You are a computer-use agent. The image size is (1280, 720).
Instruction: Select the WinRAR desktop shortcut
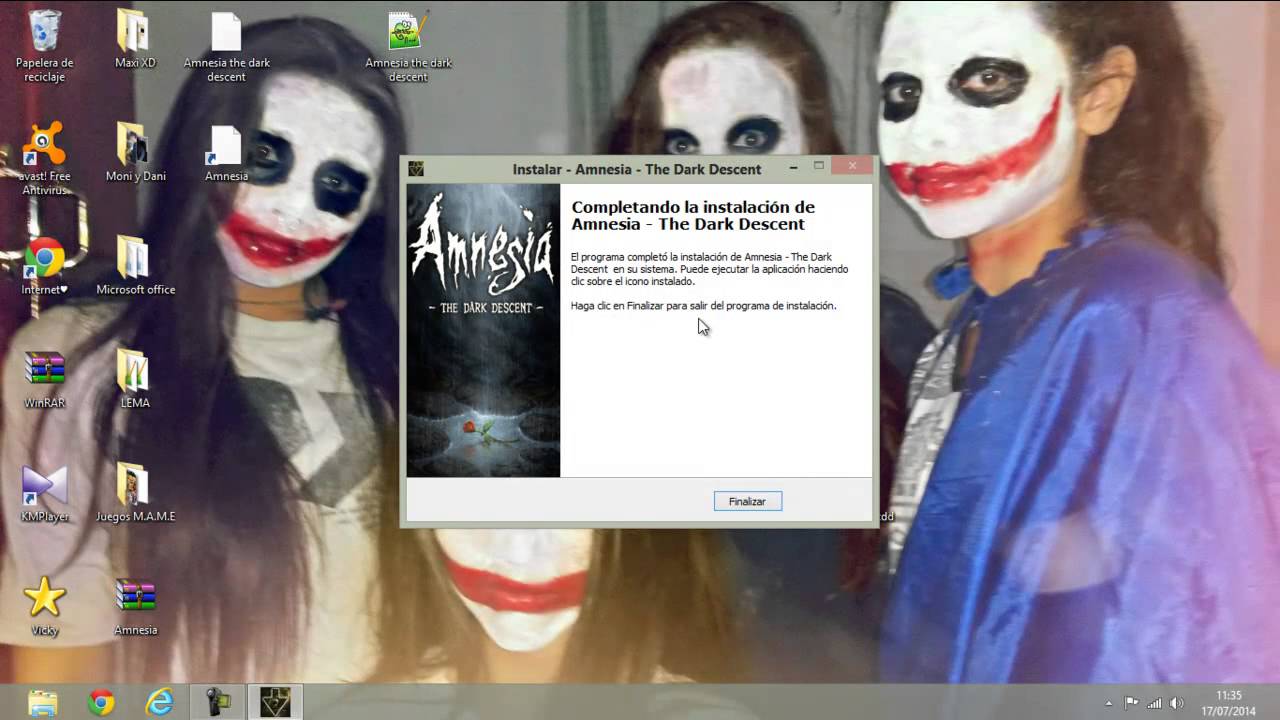(x=45, y=380)
